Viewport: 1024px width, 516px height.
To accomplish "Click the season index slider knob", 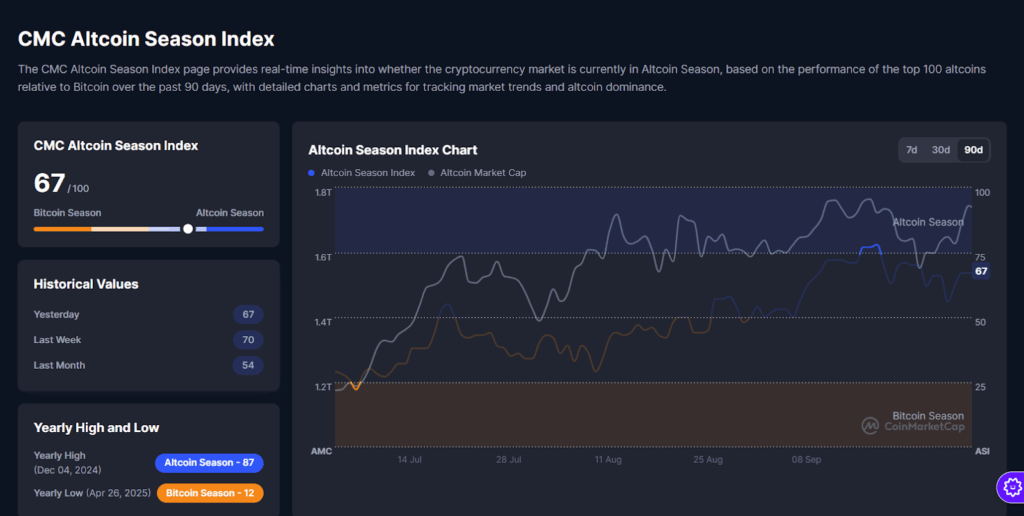I will pyautogui.click(x=188, y=229).
